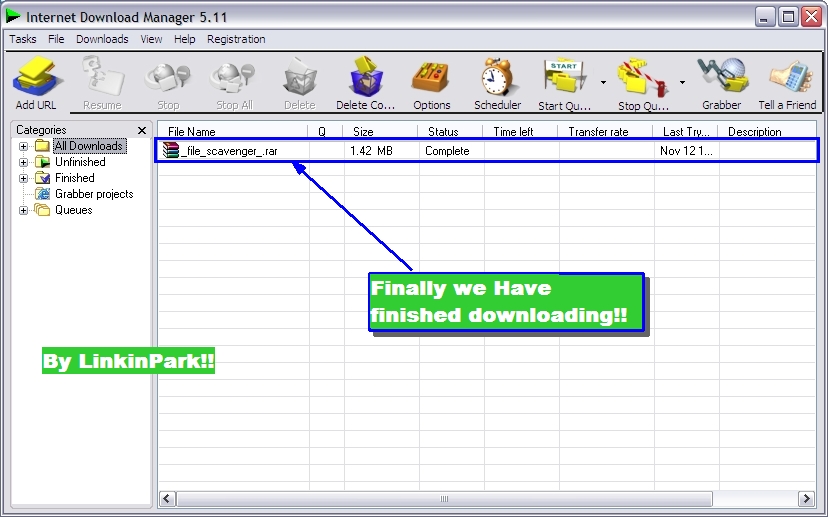
Task: Select Grabber projects category label
Action: (x=94, y=194)
